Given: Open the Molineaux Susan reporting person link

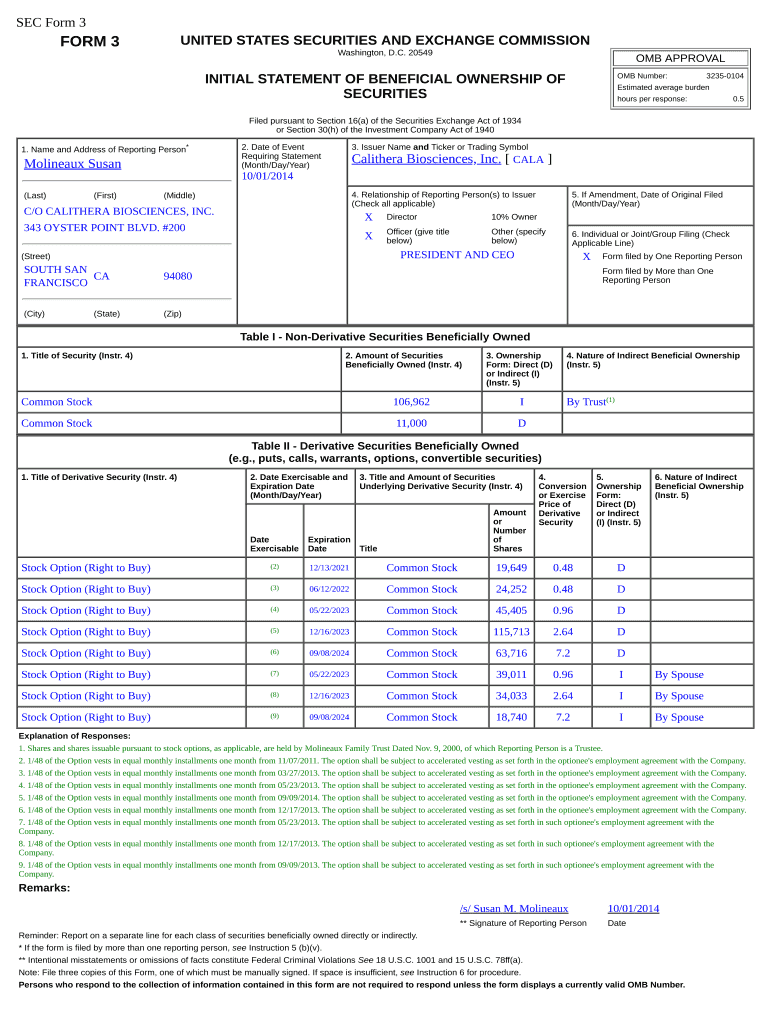Looking at the screenshot, I should point(72,164).
